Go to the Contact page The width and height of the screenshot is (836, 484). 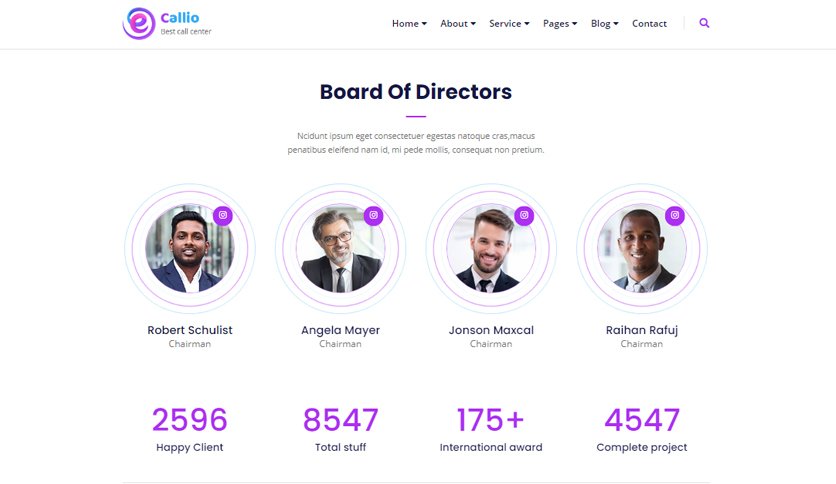pos(649,23)
